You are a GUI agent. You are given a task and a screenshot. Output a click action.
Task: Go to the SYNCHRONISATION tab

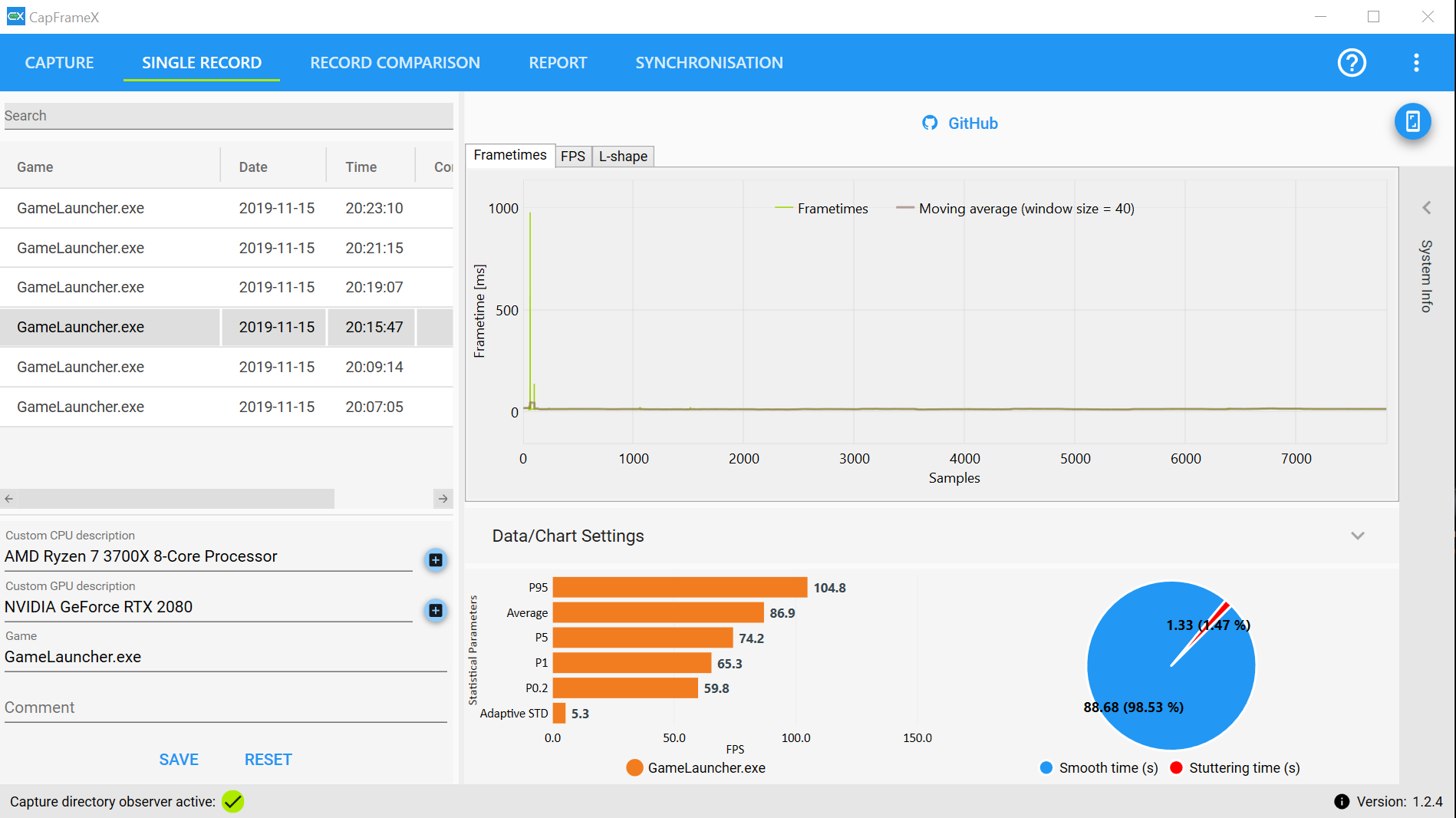tap(709, 62)
